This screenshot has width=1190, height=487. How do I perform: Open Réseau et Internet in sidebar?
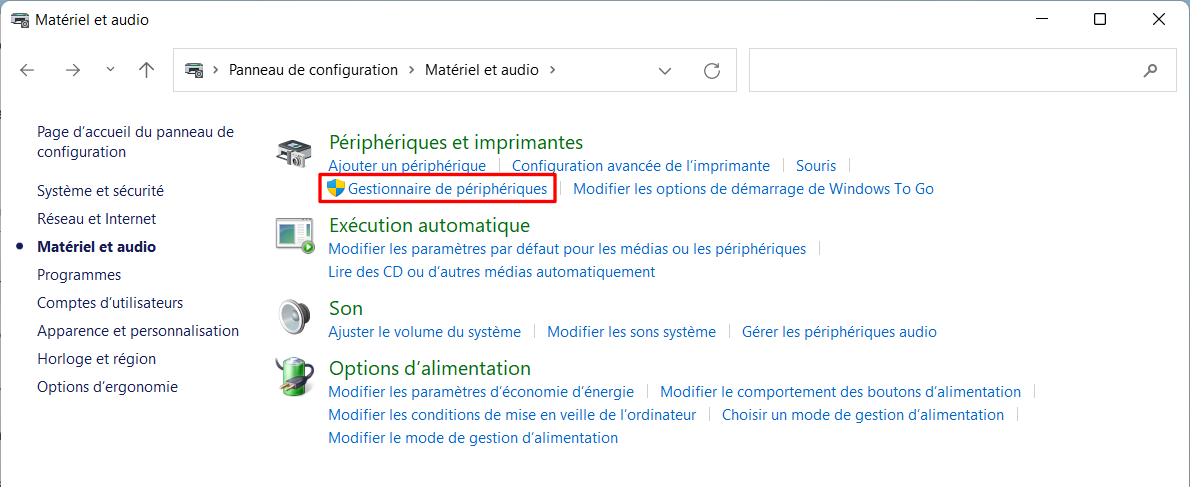pyautogui.click(x=96, y=218)
